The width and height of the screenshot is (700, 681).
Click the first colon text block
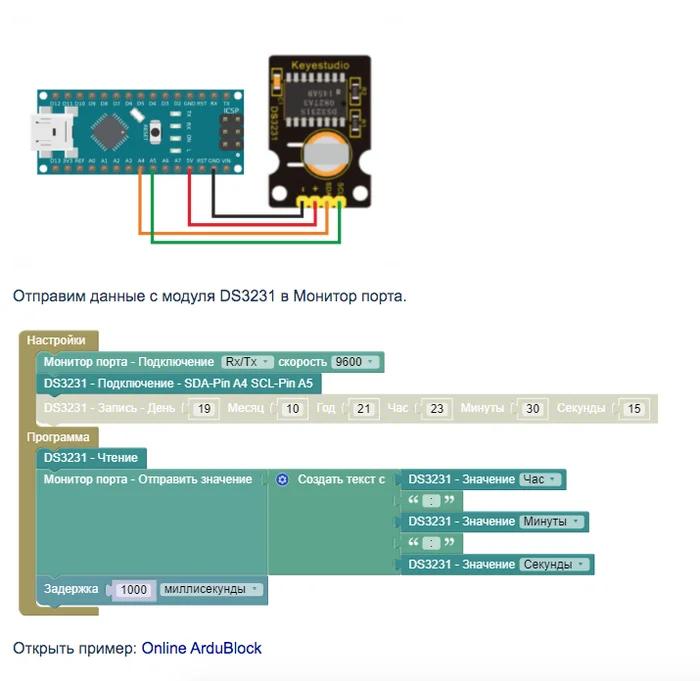tap(431, 501)
